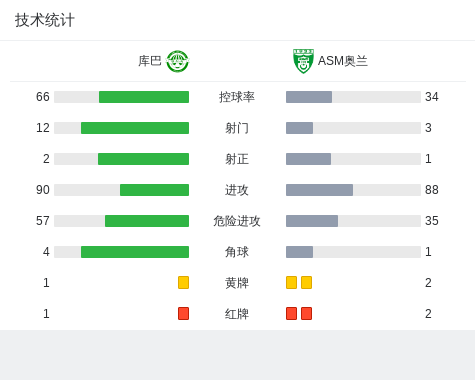Viewport: 475px width, 380px height.
Task: Click the gray 进攻 bar showing 88
Action: click(319, 190)
